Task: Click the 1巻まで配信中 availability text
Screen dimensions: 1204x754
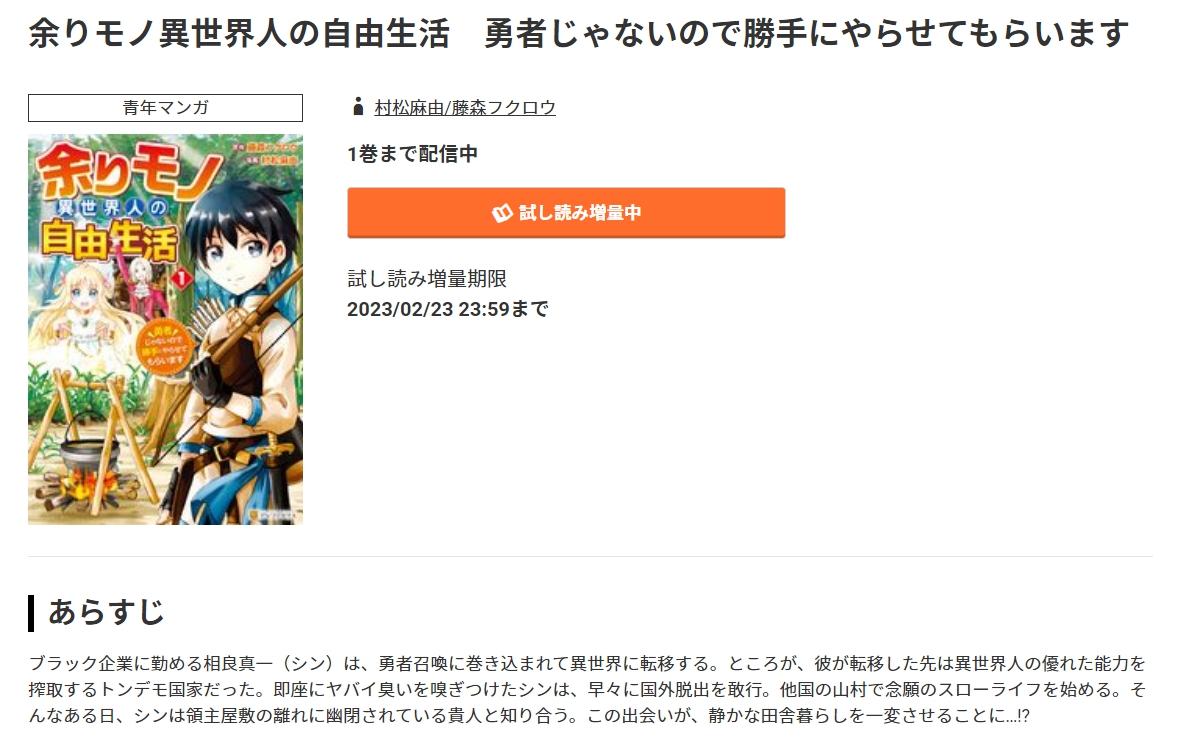Action: 413,154
